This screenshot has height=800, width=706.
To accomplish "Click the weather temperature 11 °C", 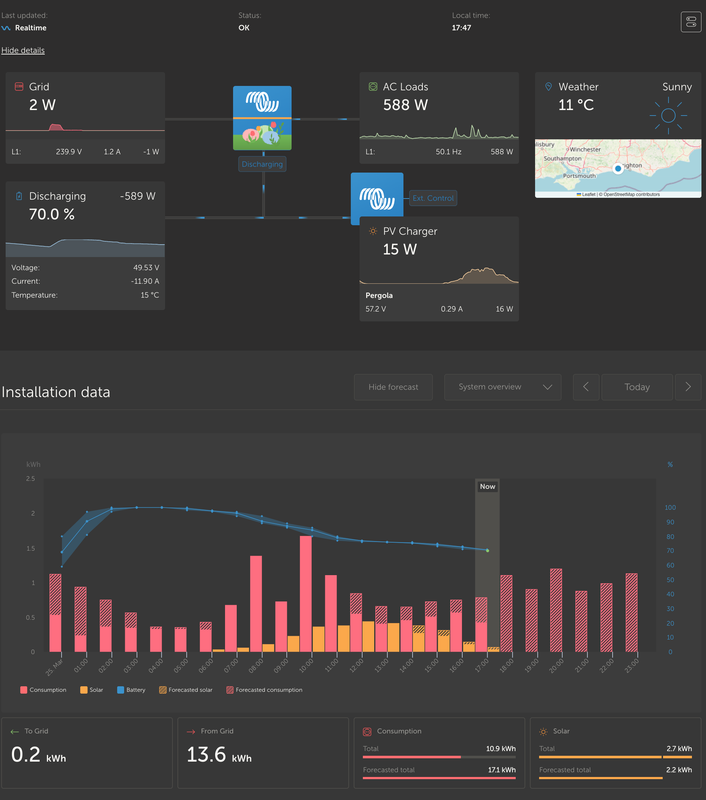I will (576, 105).
